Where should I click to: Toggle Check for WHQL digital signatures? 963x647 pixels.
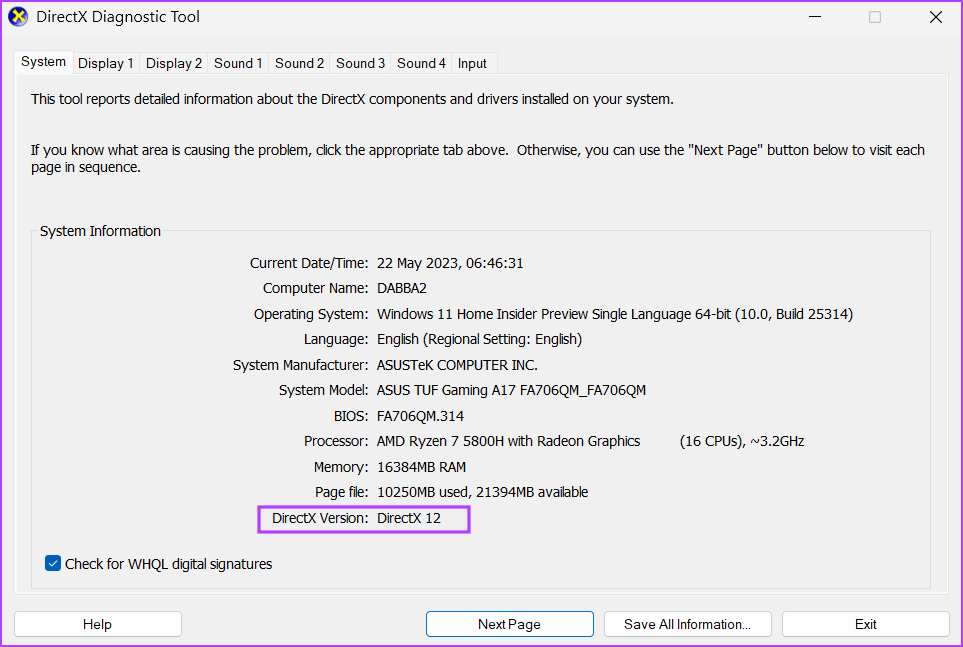(52, 563)
